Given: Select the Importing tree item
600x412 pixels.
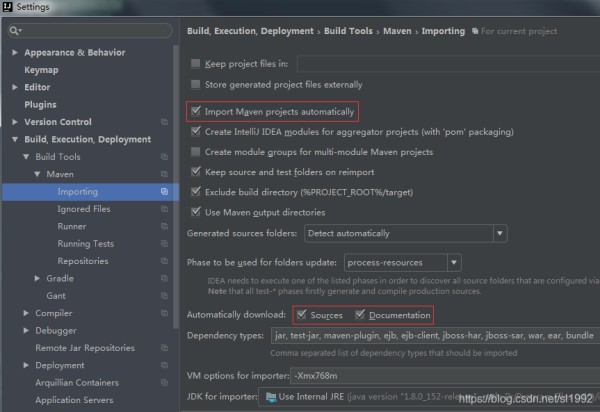Looking at the screenshot, I should point(90,192).
